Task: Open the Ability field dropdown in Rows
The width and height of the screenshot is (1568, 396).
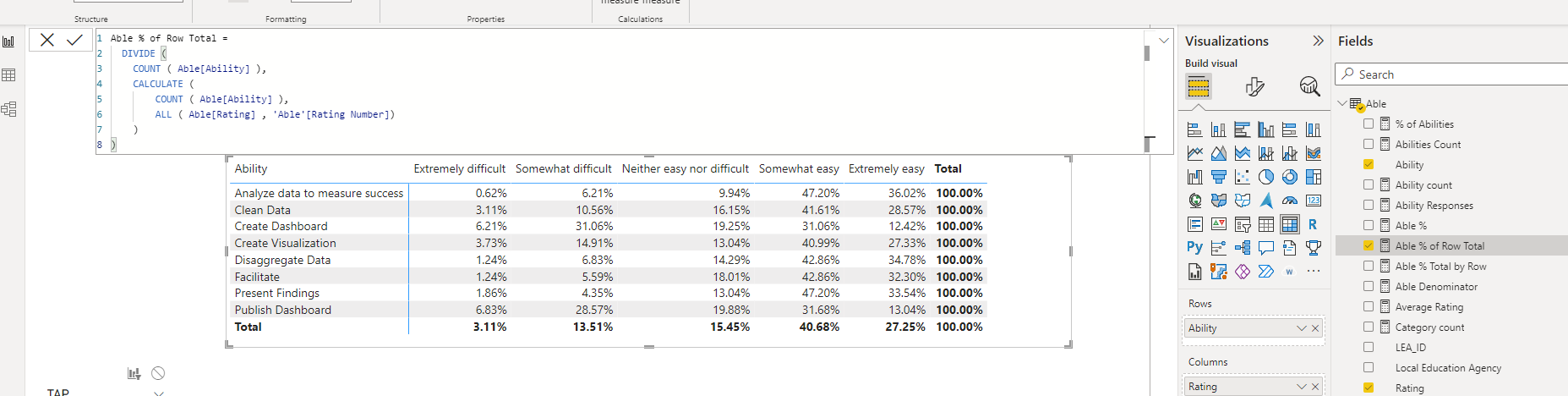Action: tap(1302, 328)
